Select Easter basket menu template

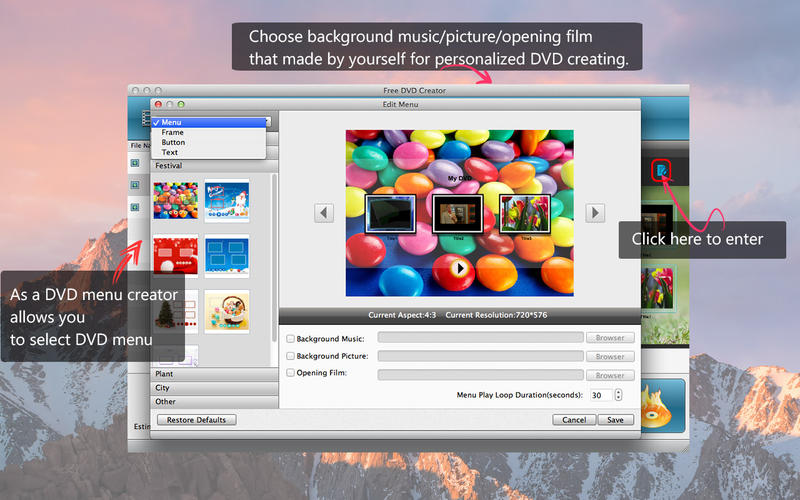tap(227, 312)
